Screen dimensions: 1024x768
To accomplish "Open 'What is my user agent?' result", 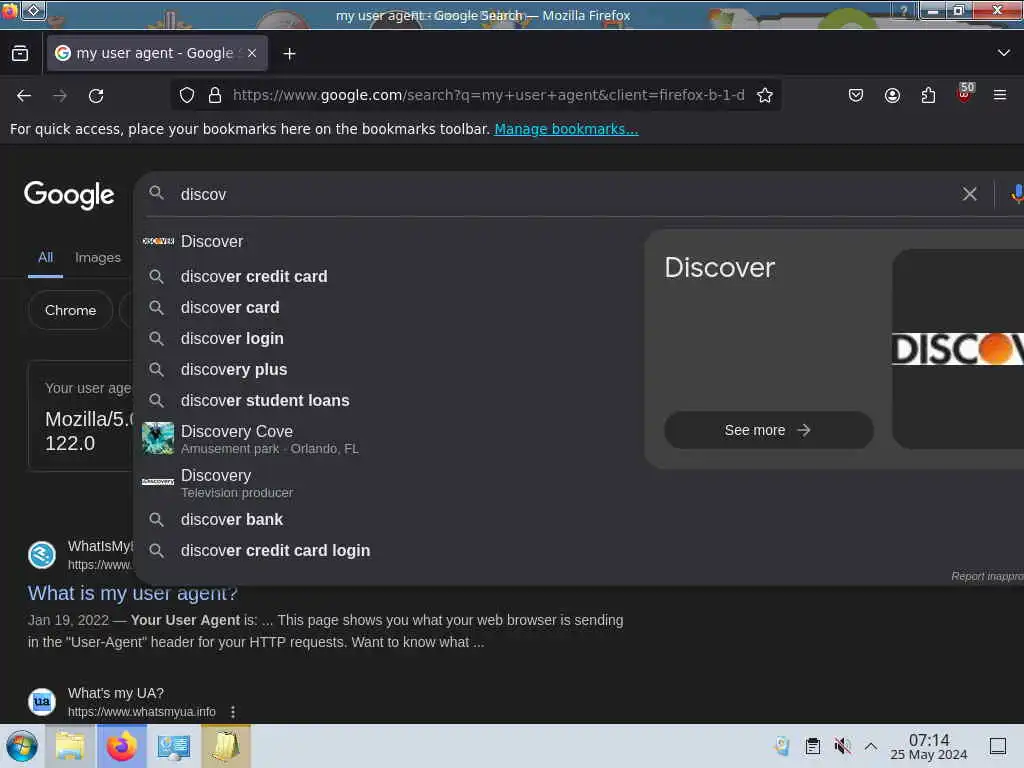I will pos(133,593).
